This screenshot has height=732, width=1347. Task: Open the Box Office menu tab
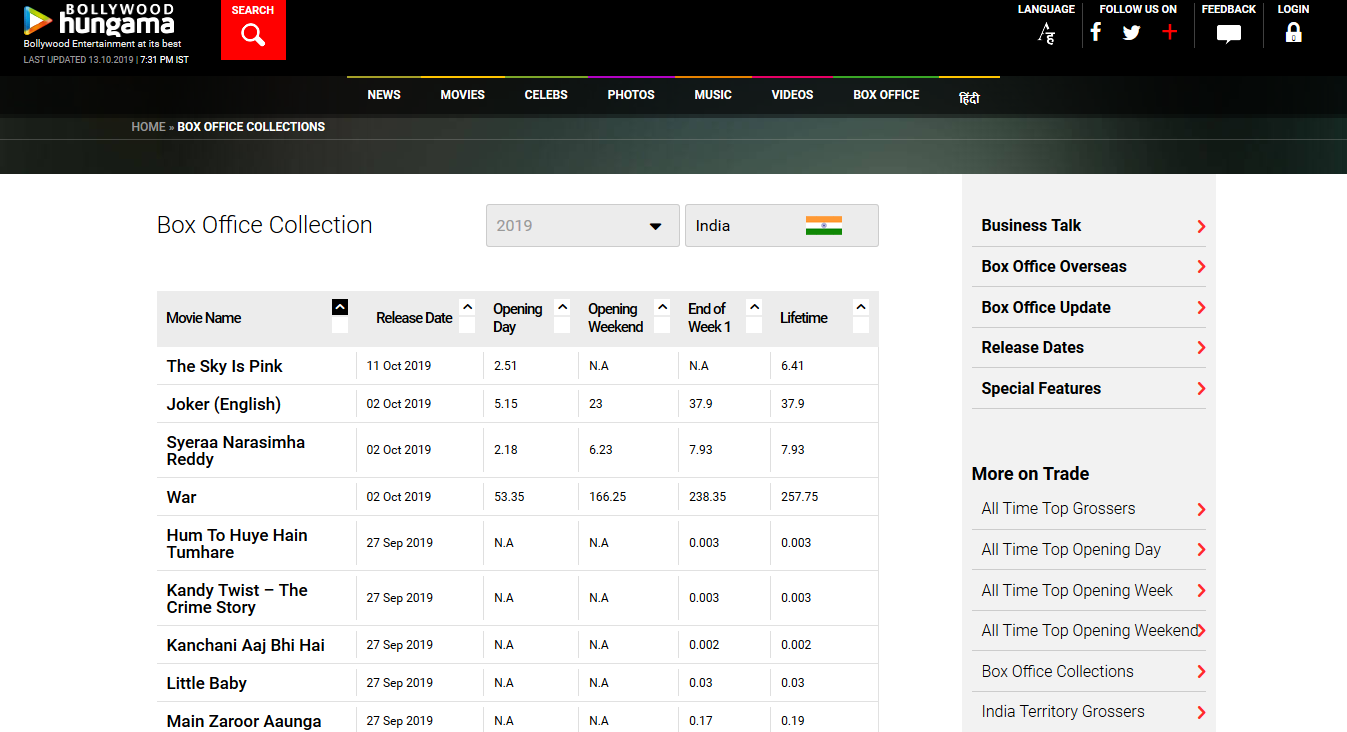coord(886,95)
